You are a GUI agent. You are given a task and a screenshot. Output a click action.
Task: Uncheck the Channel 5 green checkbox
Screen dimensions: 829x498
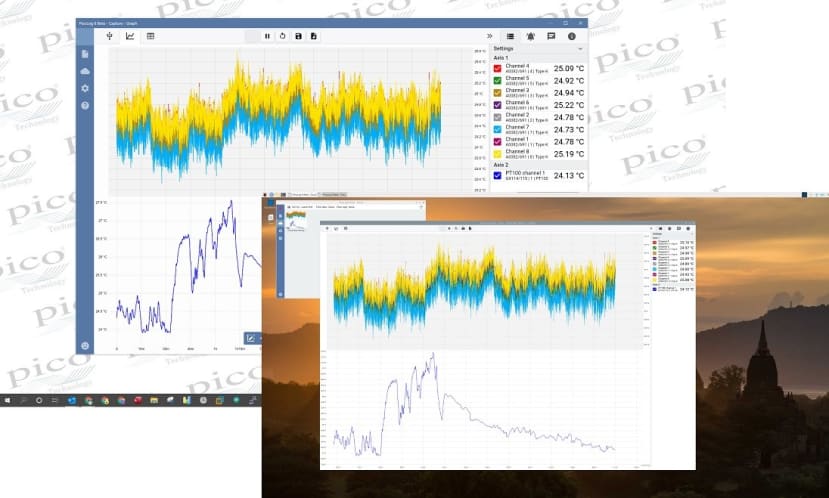(498, 81)
